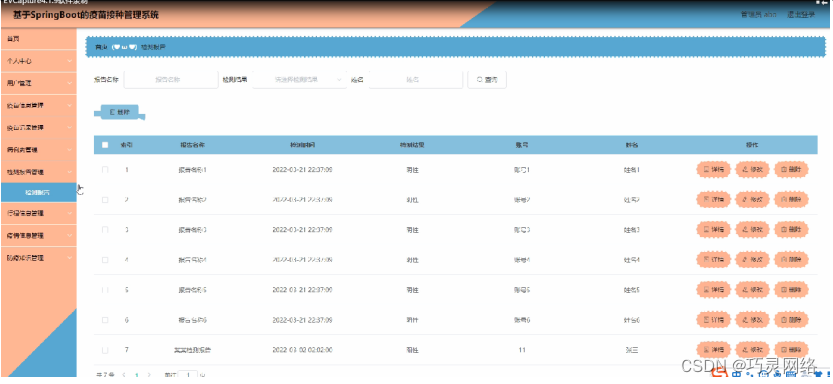Edit the report in row 2

[753, 200]
